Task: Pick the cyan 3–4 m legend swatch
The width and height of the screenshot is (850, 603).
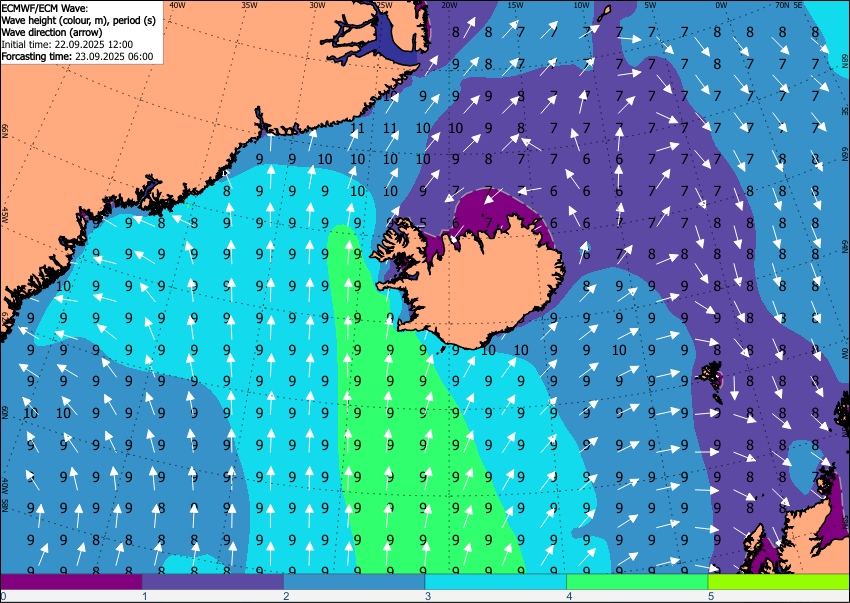Action: pos(495,582)
